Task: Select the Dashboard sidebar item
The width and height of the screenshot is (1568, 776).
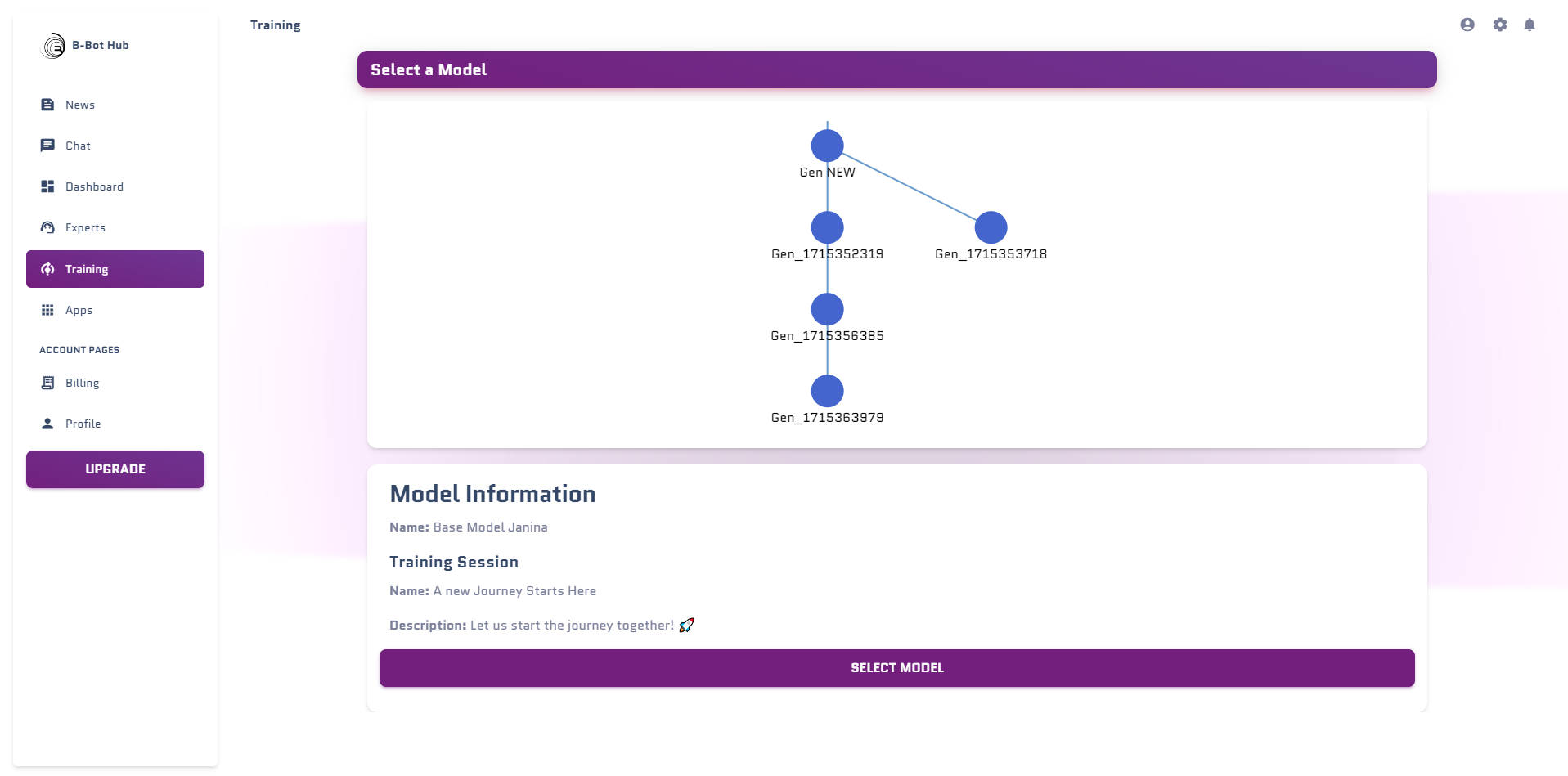Action: coord(115,186)
